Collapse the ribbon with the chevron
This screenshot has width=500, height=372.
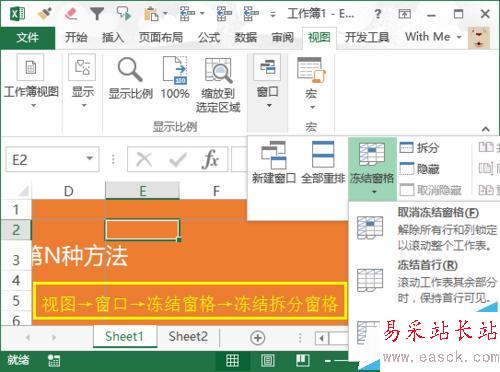[x=486, y=129]
